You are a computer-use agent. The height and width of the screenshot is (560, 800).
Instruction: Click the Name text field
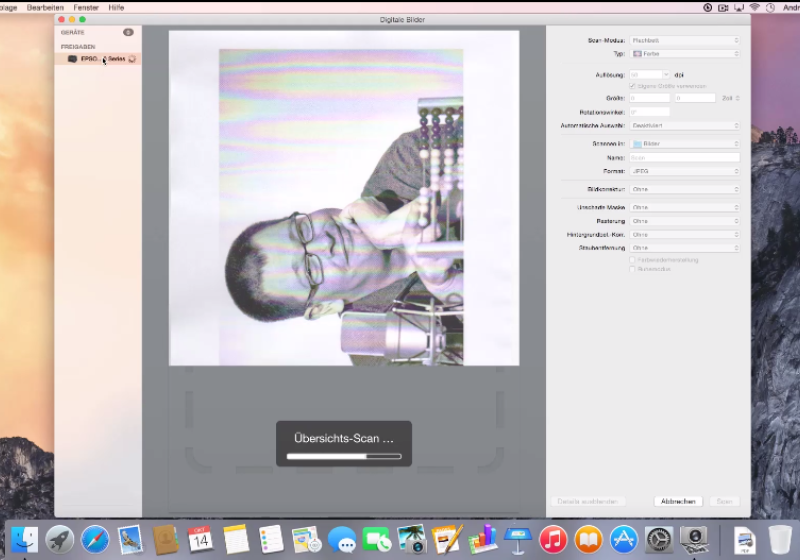[x=684, y=158]
